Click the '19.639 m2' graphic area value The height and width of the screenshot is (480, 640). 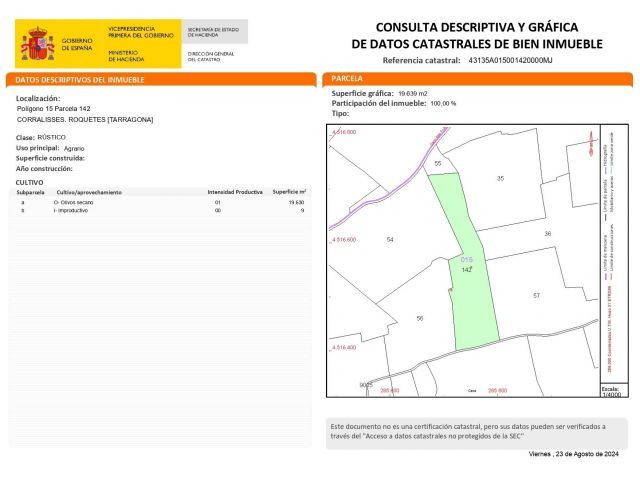tap(413, 93)
